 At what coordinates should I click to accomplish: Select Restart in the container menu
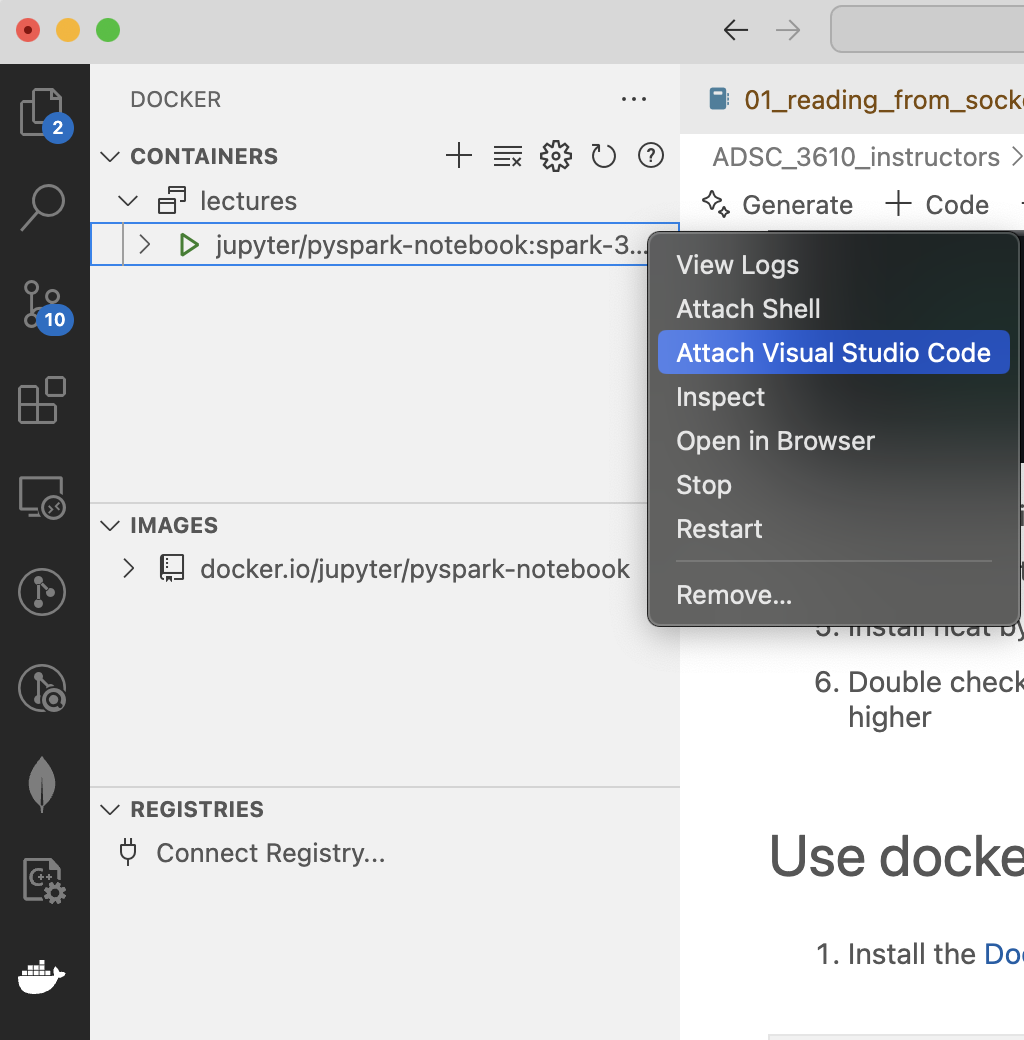coord(834,529)
